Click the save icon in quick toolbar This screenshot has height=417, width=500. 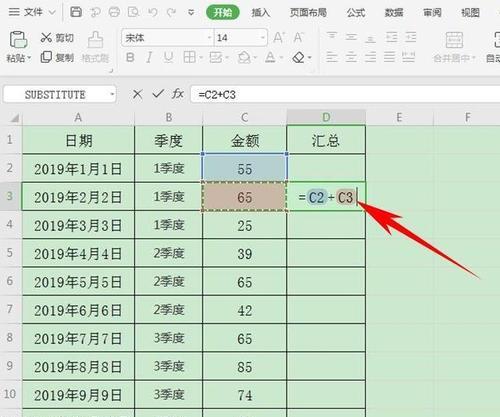pos(76,12)
